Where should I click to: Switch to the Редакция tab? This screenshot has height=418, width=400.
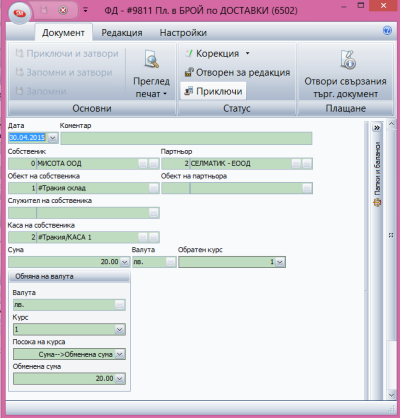pos(122,33)
